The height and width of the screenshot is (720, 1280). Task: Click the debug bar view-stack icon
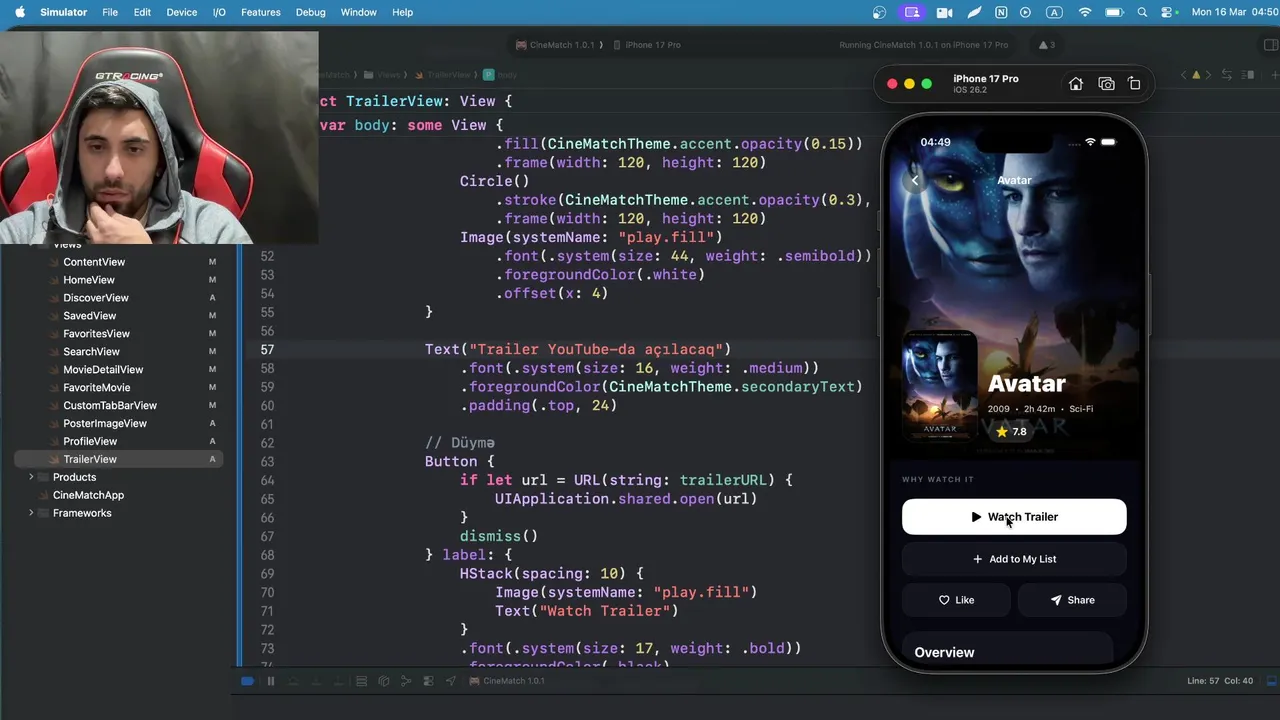coord(361,681)
